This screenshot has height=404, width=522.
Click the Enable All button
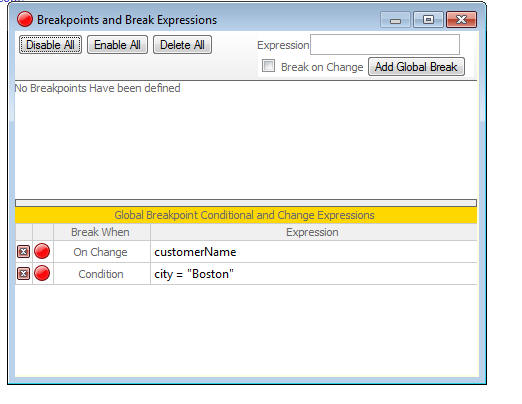(117, 45)
